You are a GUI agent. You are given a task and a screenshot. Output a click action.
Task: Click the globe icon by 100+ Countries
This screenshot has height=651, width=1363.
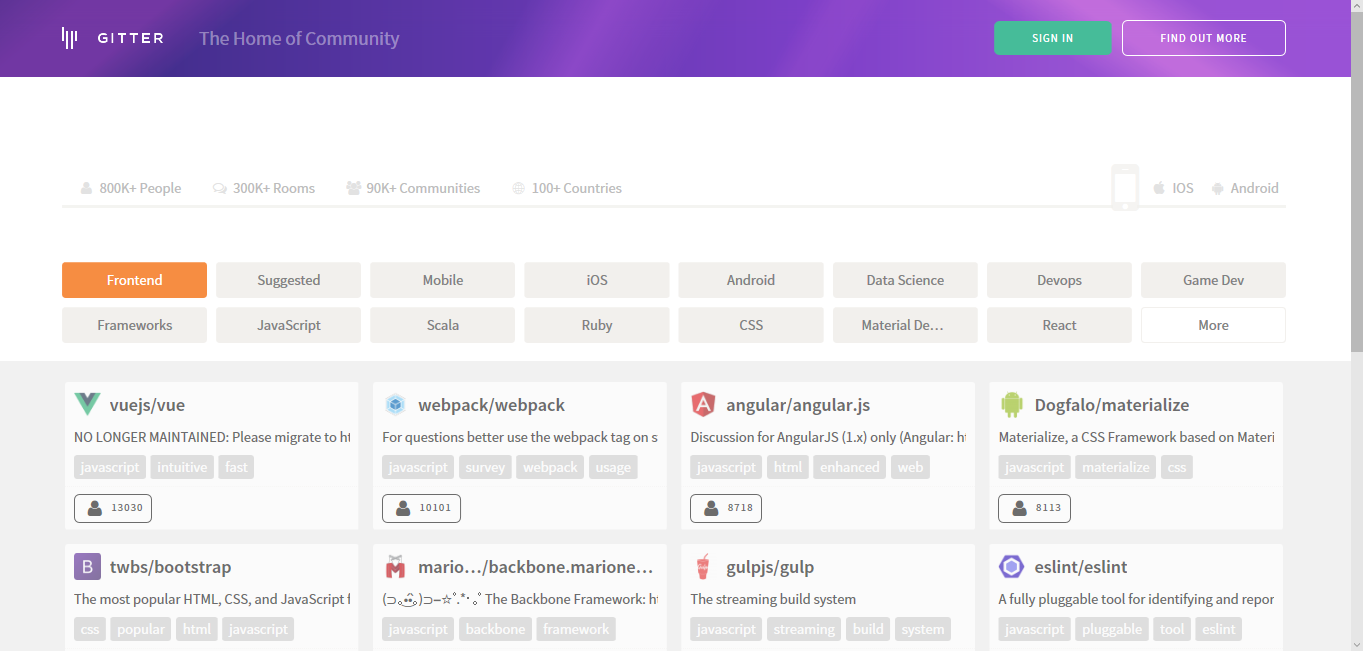point(518,188)
